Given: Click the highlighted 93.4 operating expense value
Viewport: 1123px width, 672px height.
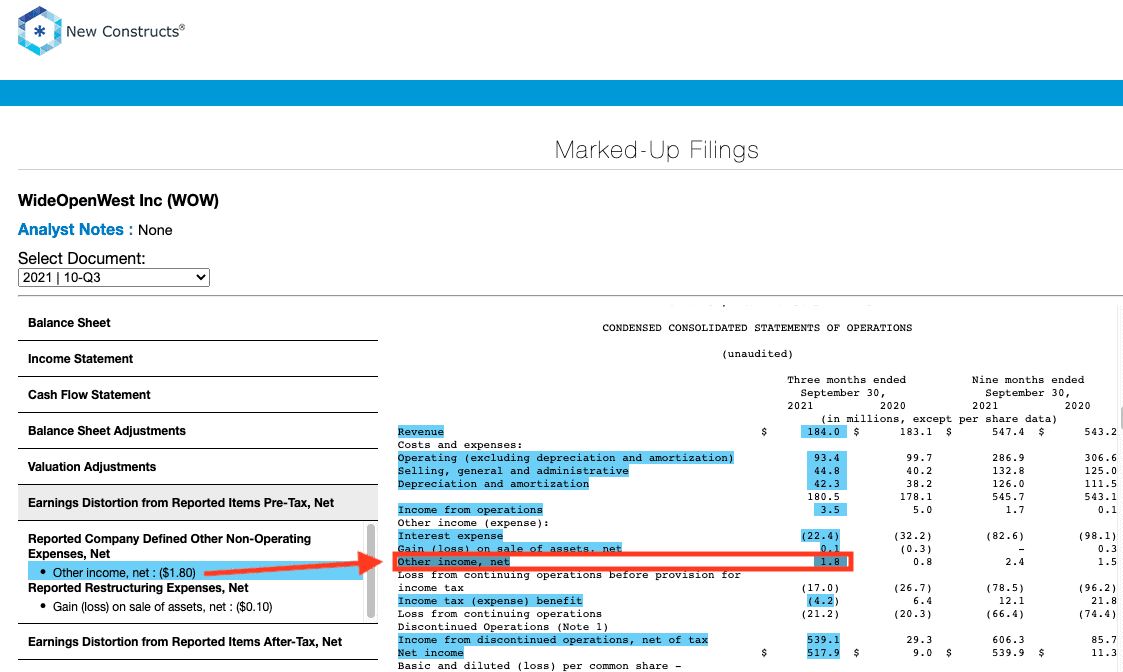Looking at the screenshot, I should pos(826,458).
